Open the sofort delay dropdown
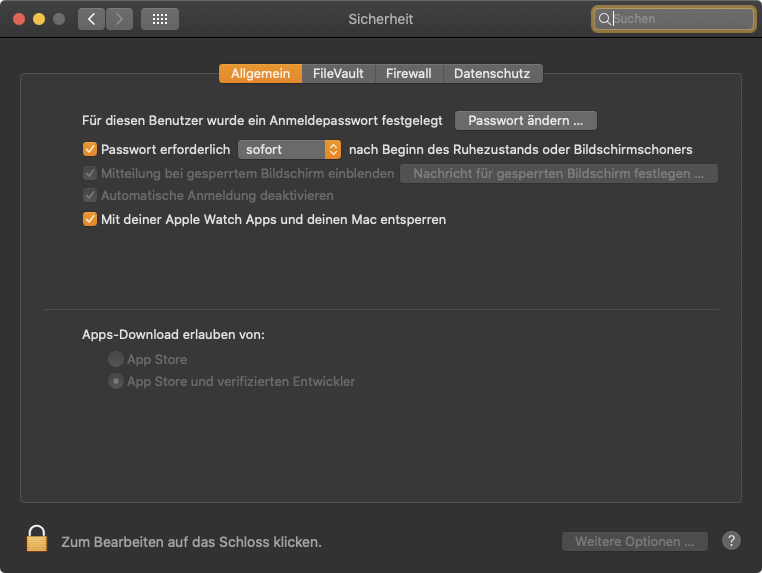This screenshot has height=573, width=762. point(290,150)
